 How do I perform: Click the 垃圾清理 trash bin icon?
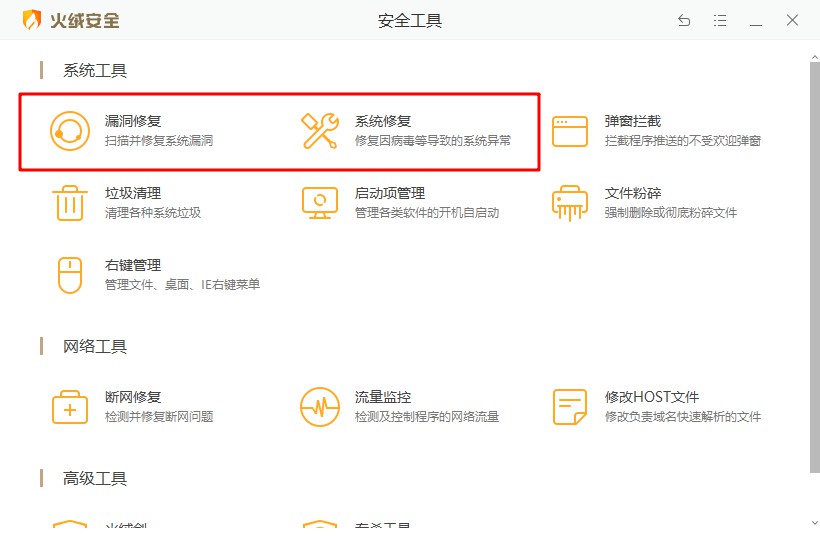70,203
